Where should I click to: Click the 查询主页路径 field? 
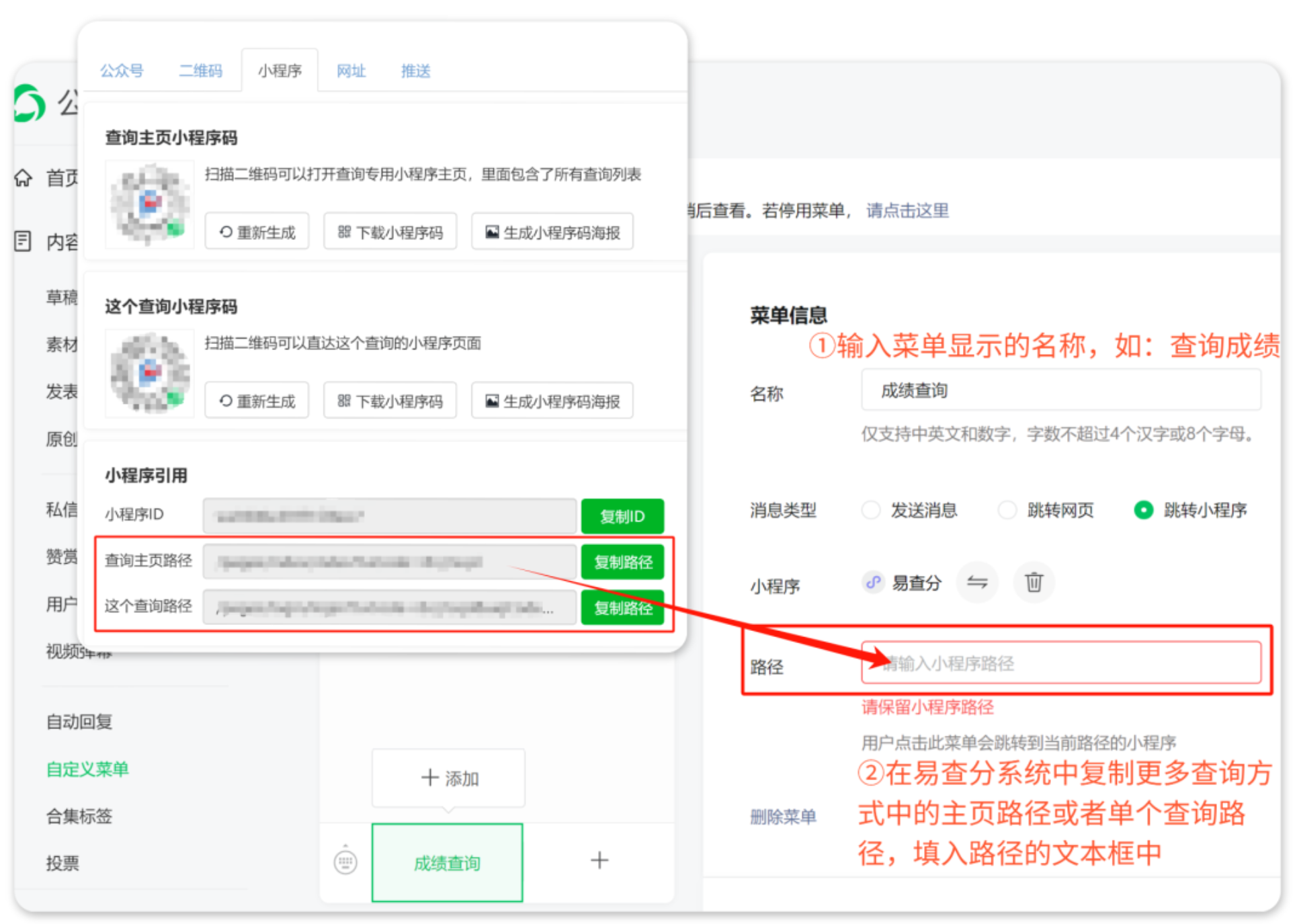tap(390, 562)
